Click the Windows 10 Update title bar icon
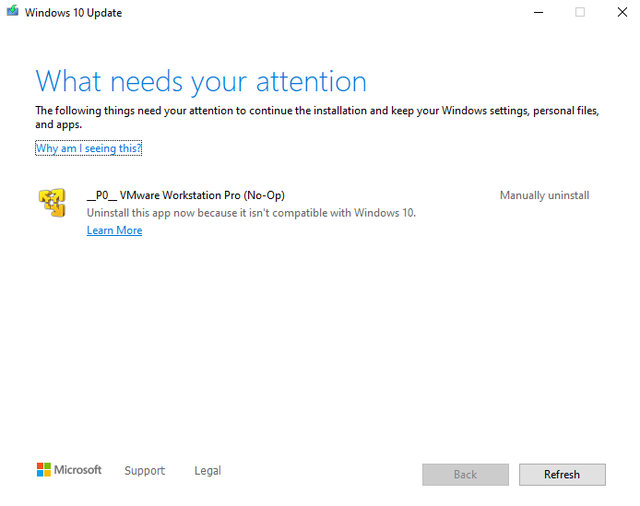Viewport: 640px width, 506px height. tap(13, 11)
